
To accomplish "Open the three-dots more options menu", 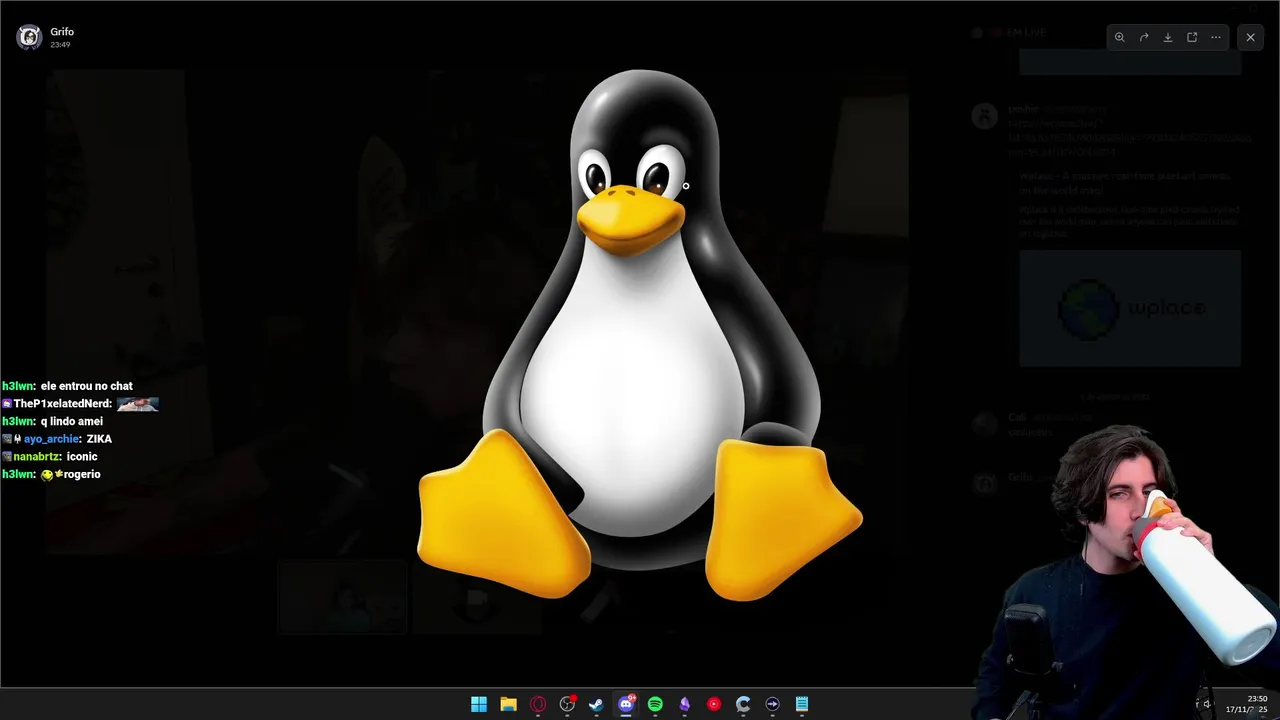I will click(x=1216, y=37).
